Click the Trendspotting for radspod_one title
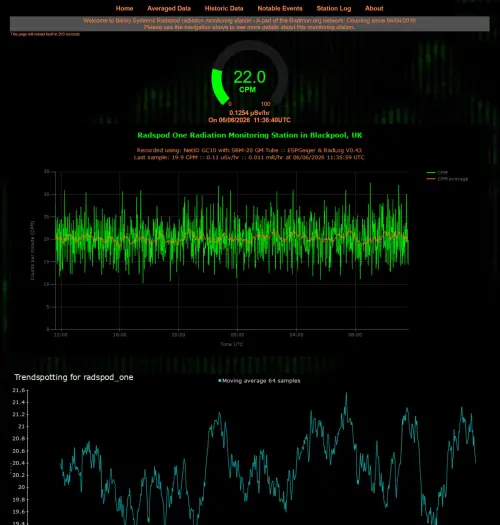Screen dimensions: 500x525 coord(74,377)
